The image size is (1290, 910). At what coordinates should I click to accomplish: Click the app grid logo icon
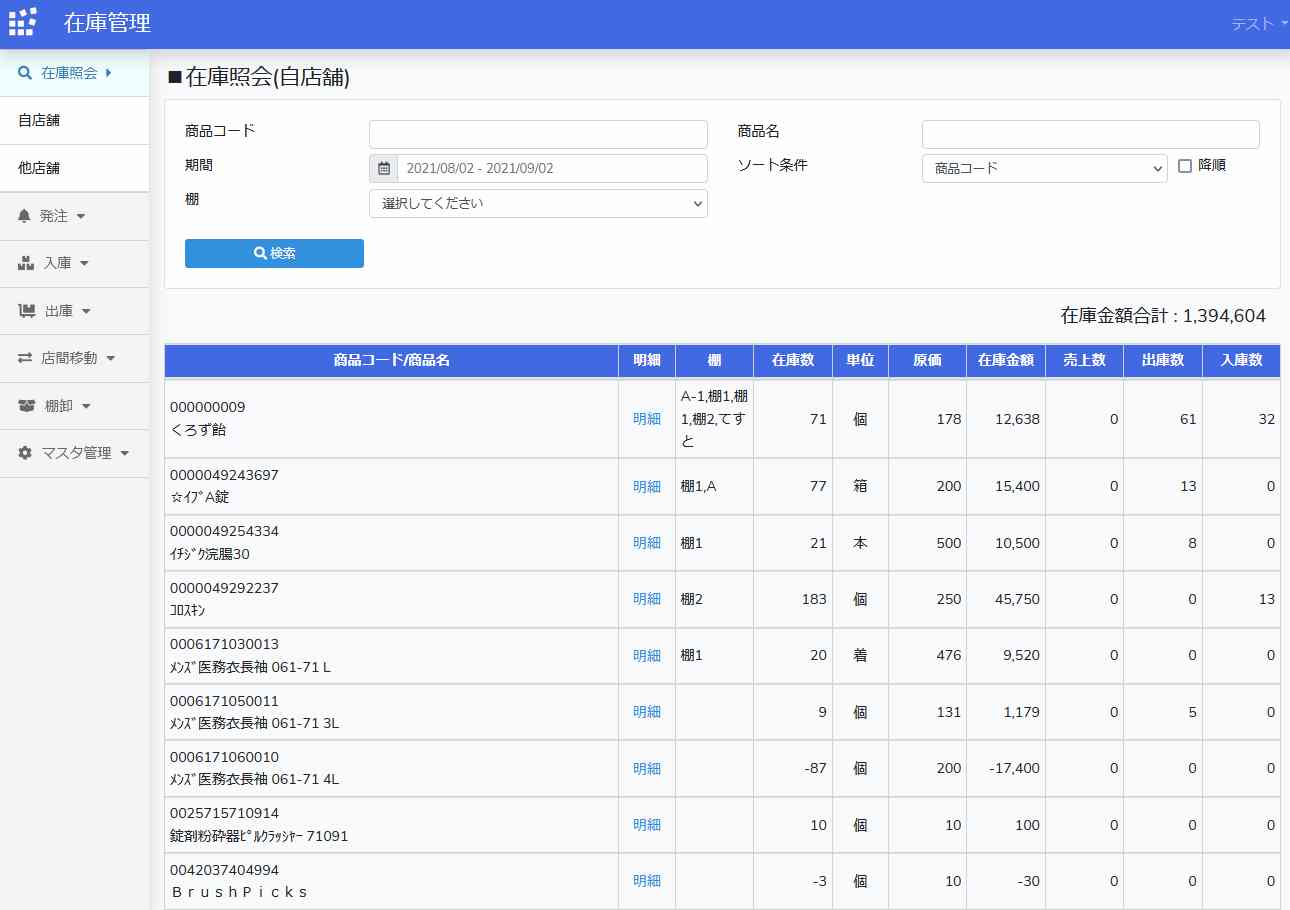(x=23, y=22)
